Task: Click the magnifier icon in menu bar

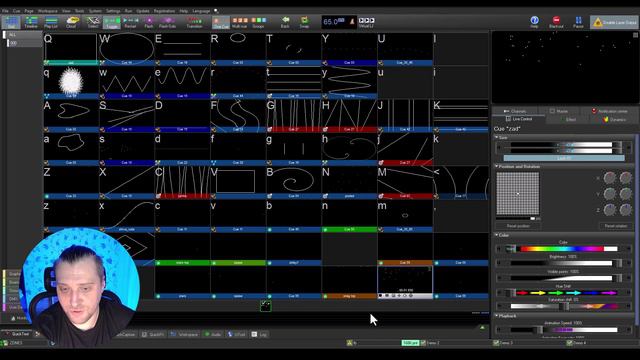Action: coord(216,11)
